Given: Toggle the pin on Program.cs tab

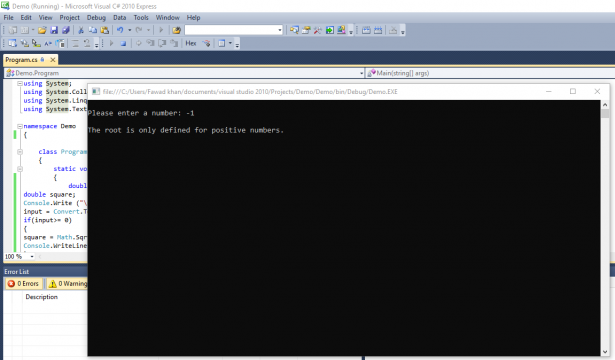Looking at the screenshot, I should tap(43, 60).
